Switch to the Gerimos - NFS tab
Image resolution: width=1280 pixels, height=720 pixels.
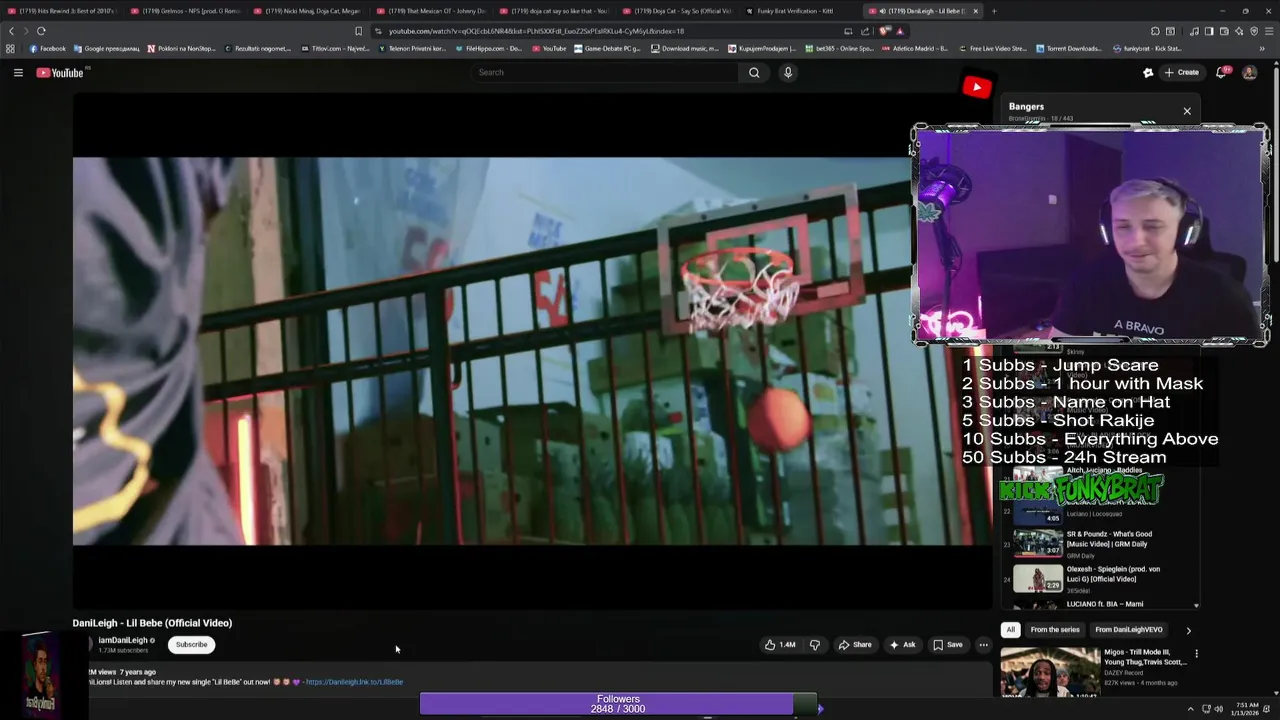pyautogui.click(x=185, y=11)
